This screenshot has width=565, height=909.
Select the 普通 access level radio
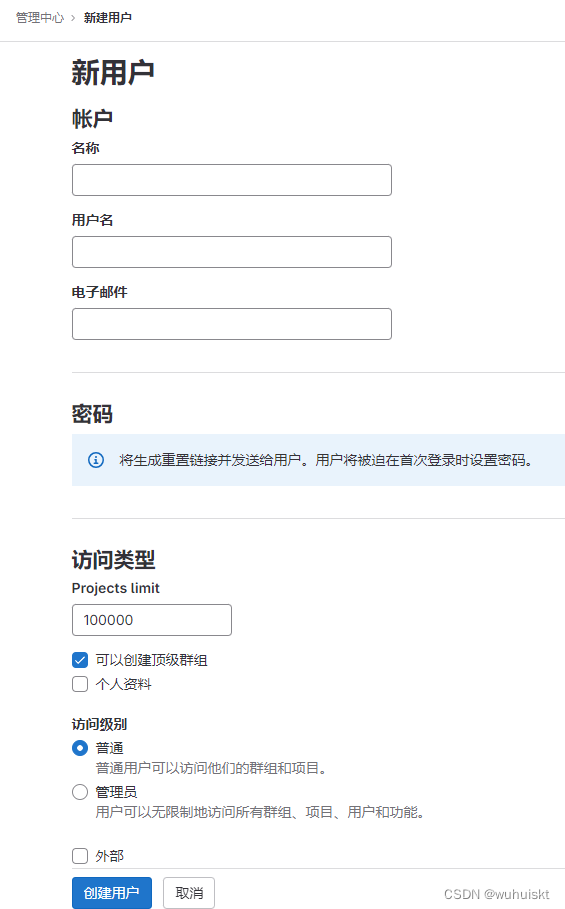coord(80,748)
